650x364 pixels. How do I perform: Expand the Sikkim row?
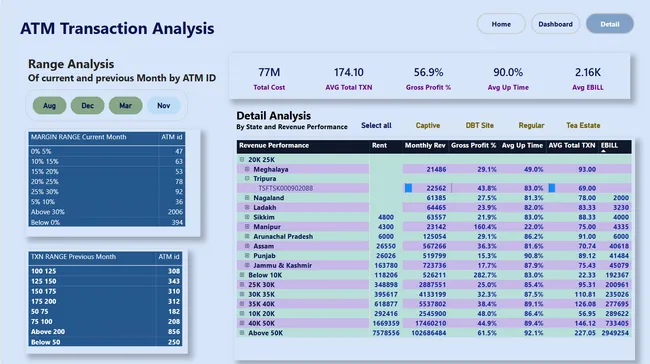point(247,217)
